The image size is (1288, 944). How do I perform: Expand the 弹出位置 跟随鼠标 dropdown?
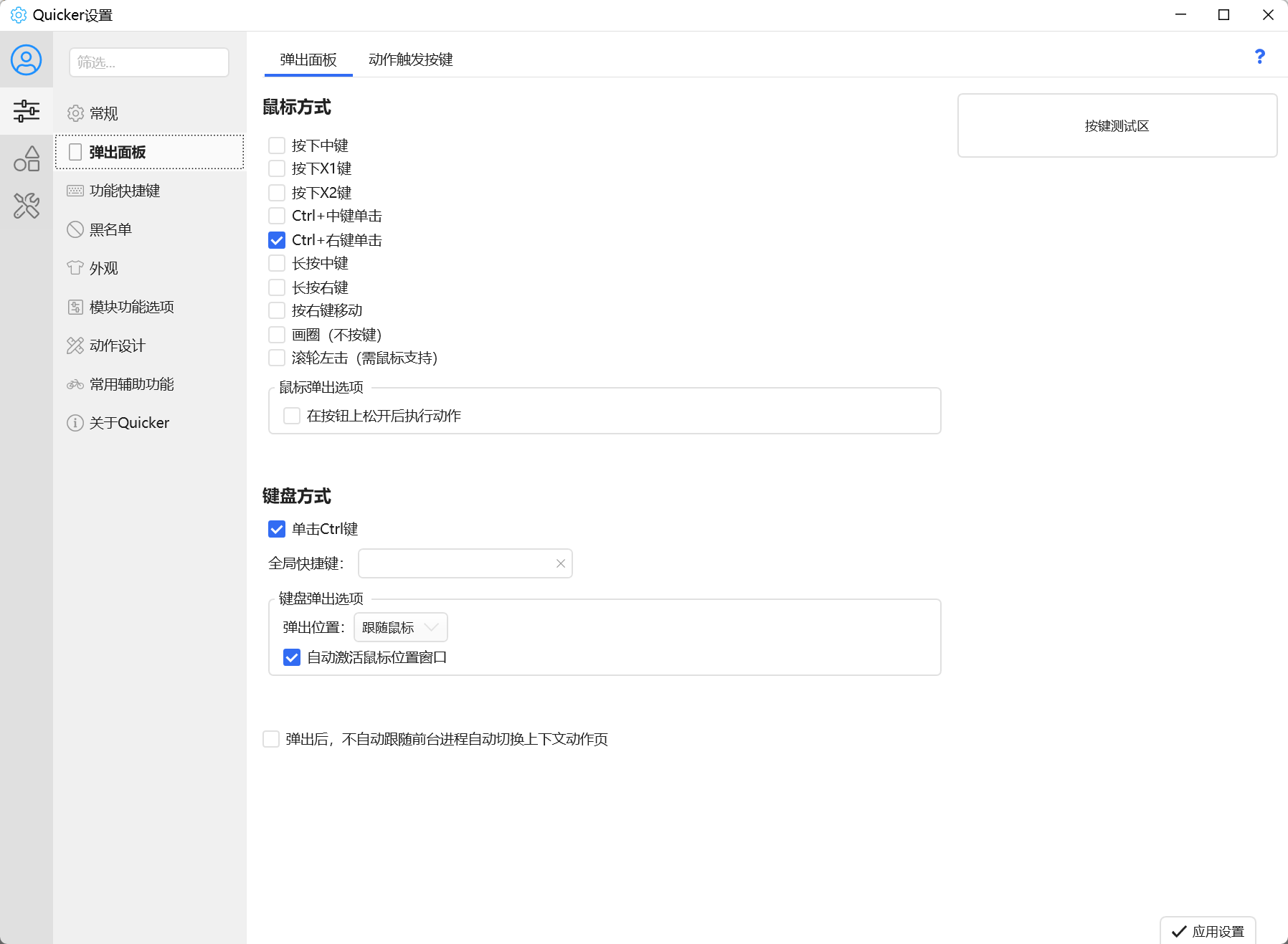(x=401, y=627)
